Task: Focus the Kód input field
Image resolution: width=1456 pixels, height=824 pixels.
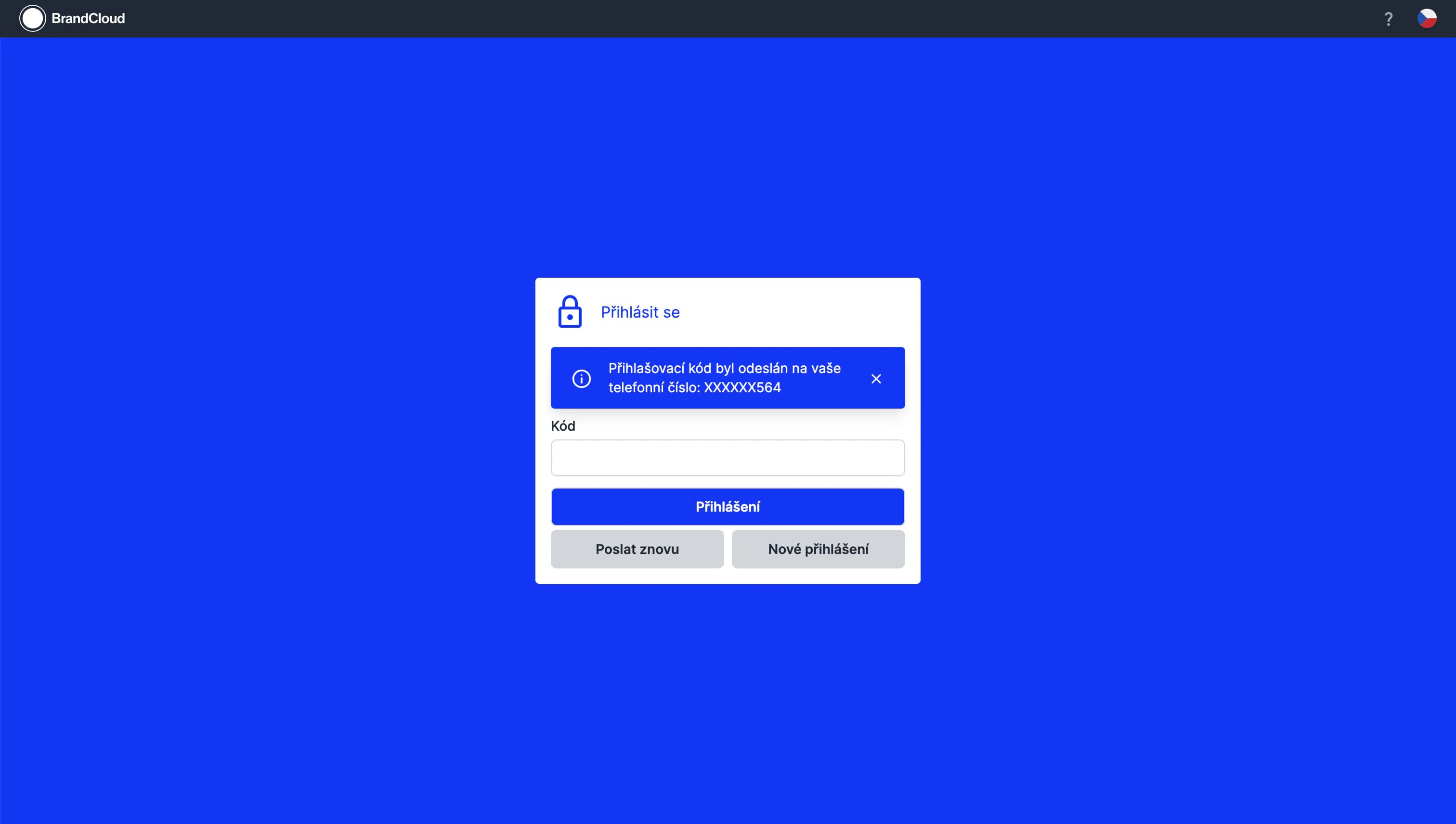Action: 728,458
